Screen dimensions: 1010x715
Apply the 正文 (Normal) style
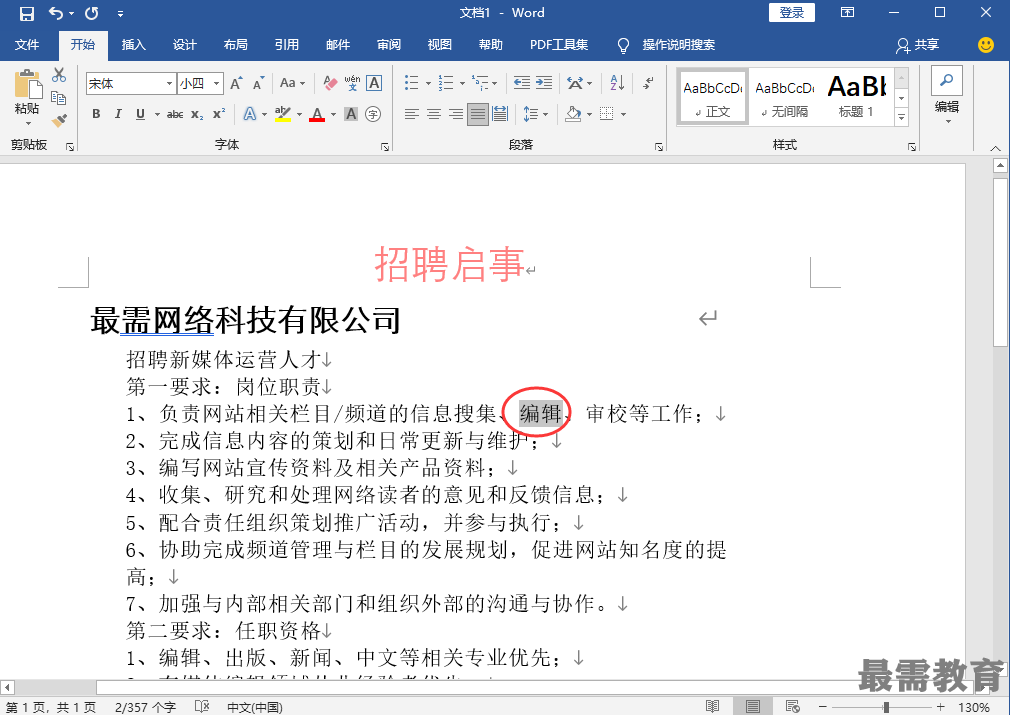pos(712,97)
